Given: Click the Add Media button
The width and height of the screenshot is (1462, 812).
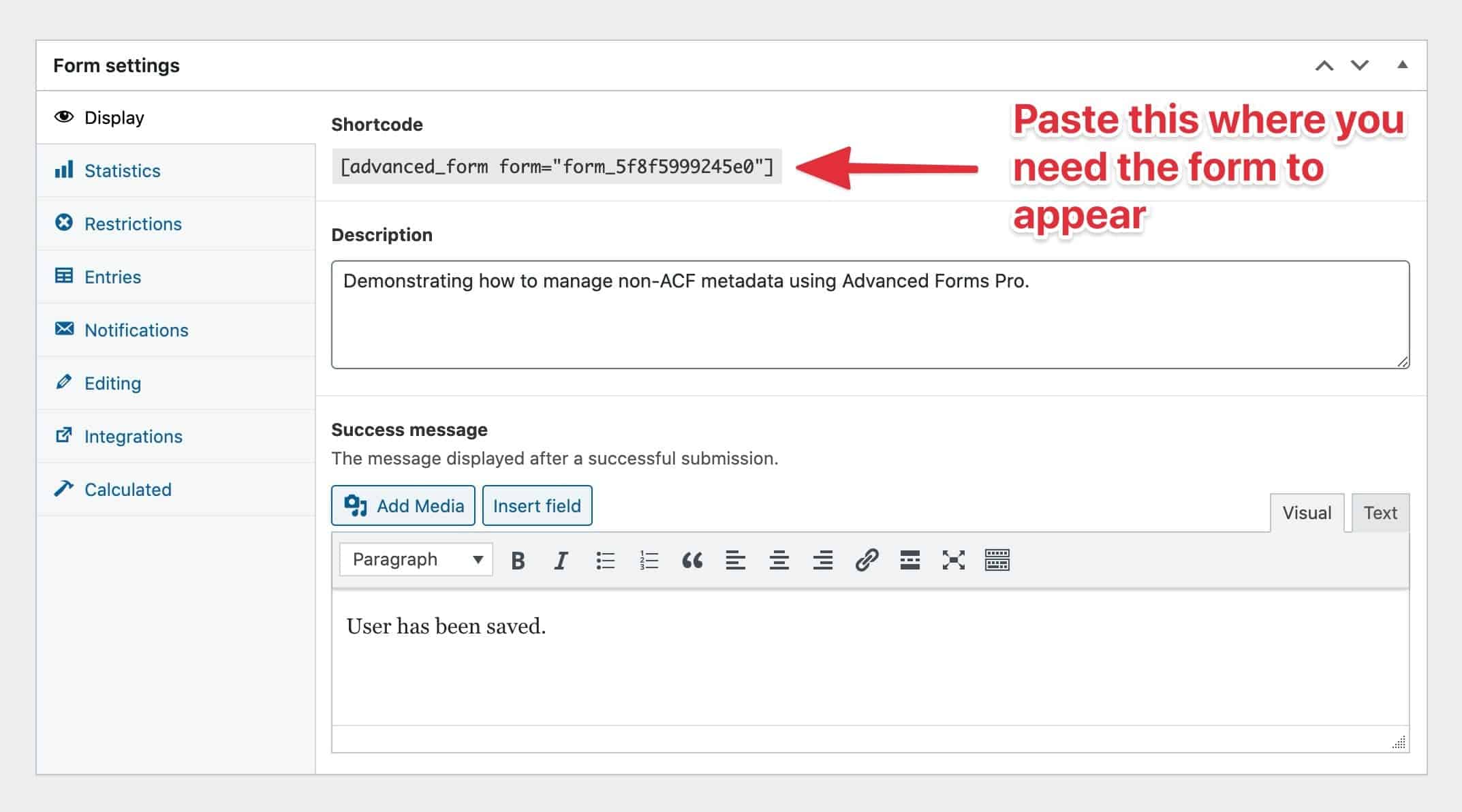Looking at the screenshot, I should click(403, 505).
